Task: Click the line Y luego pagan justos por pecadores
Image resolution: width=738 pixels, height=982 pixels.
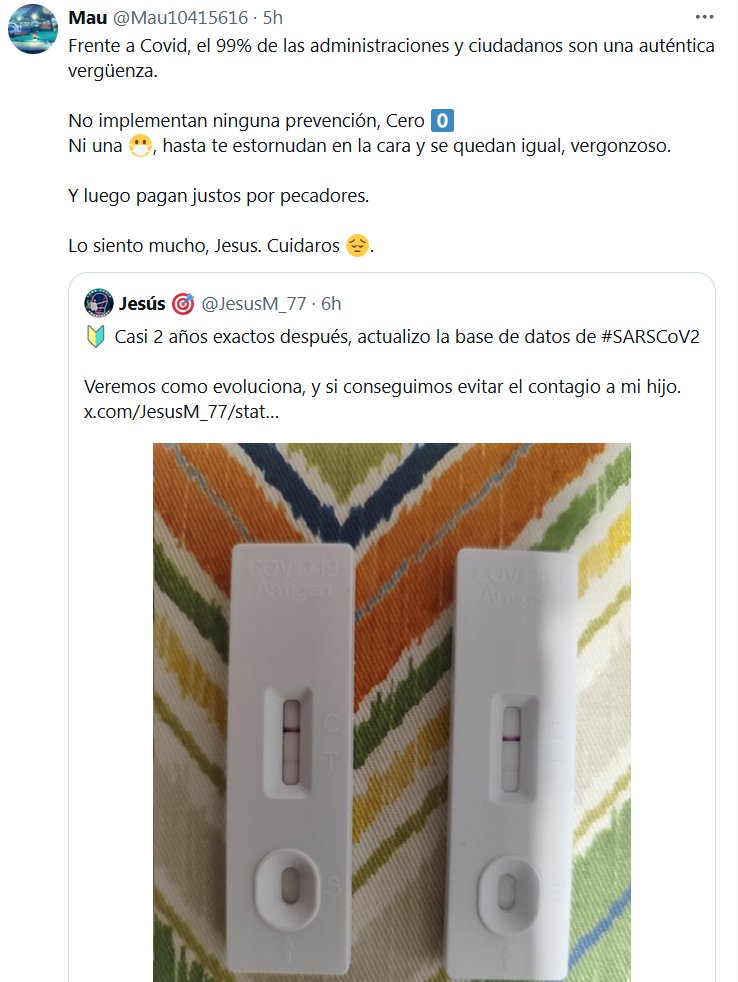Action: (219, 196)
